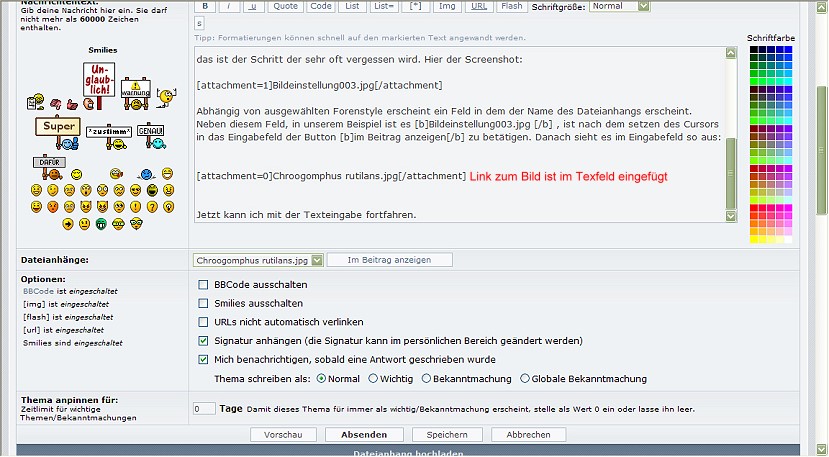Insert the surprised open-mouth smiley
The width and height of the screenshot is (829, 457).
tap(86, 190)
